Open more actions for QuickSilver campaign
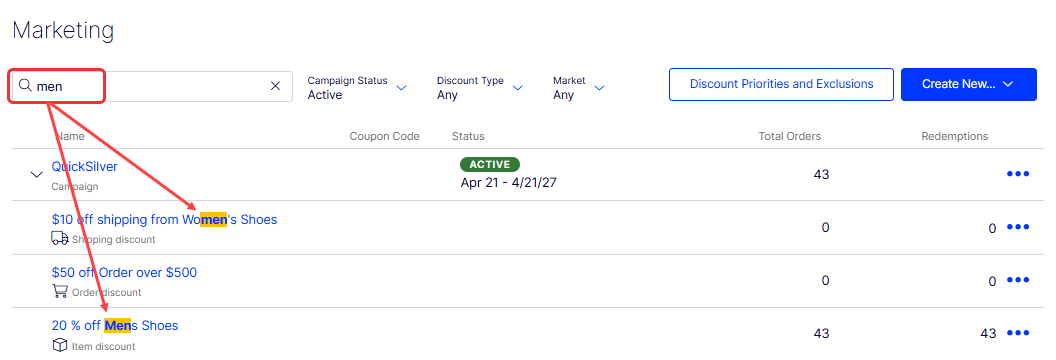This screenshot has height=360, width=1056. [x=1018, y=174]
